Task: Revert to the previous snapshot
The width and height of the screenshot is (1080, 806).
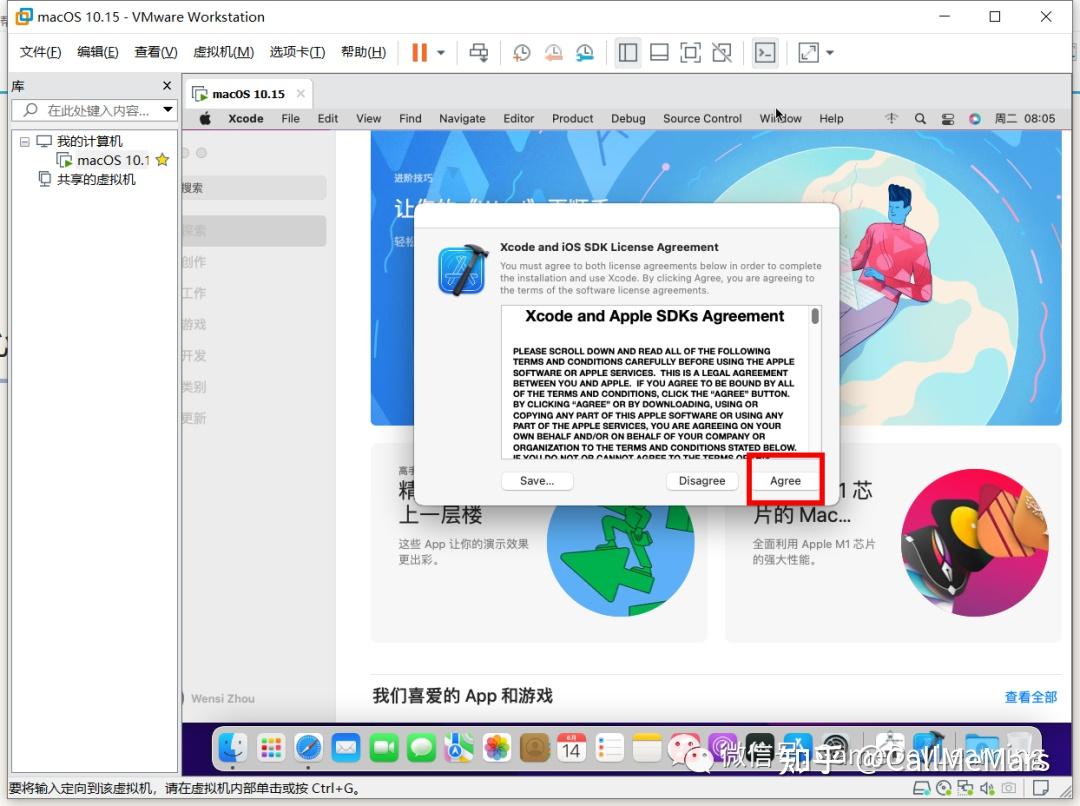Action: pyautogui.click(x=553, y=52)
